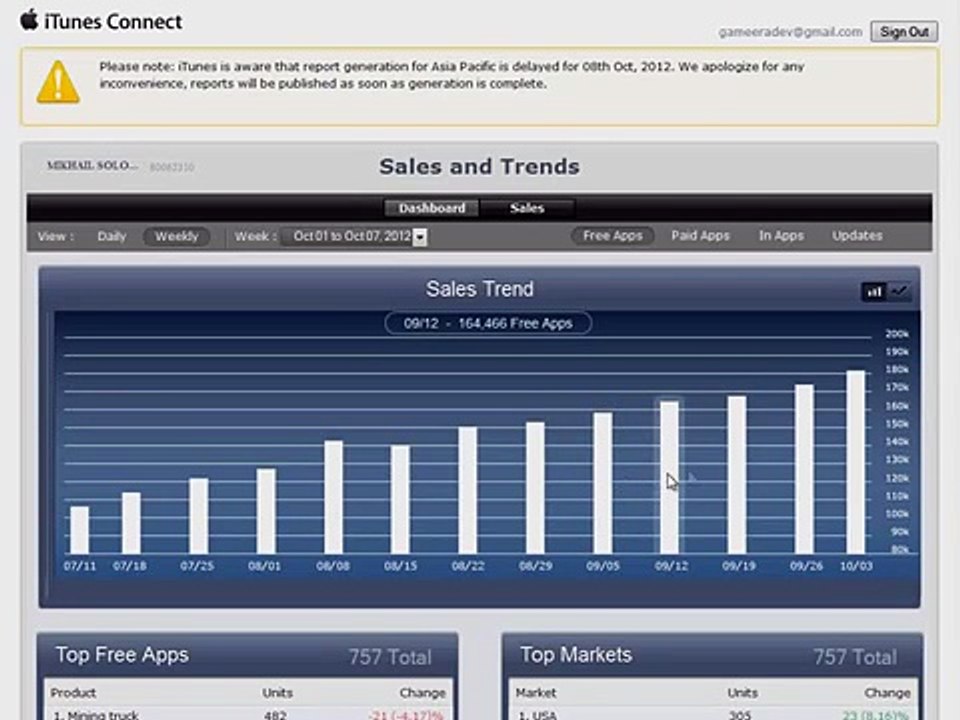Click the 10/03 date label on axis
The image size is (960, 720).
(x=856, y=566)
